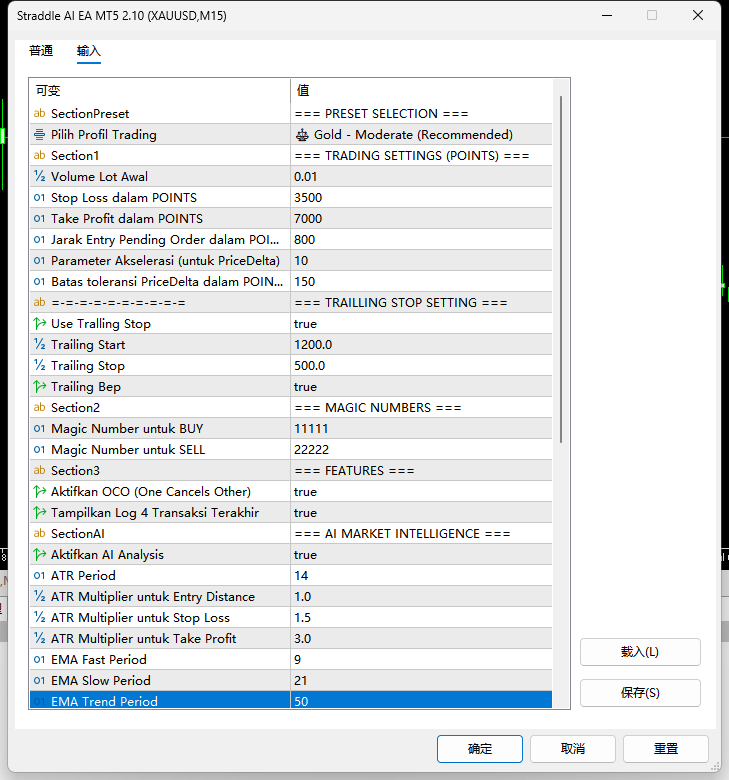Switch to the 普通 tab

pos(41,51)
